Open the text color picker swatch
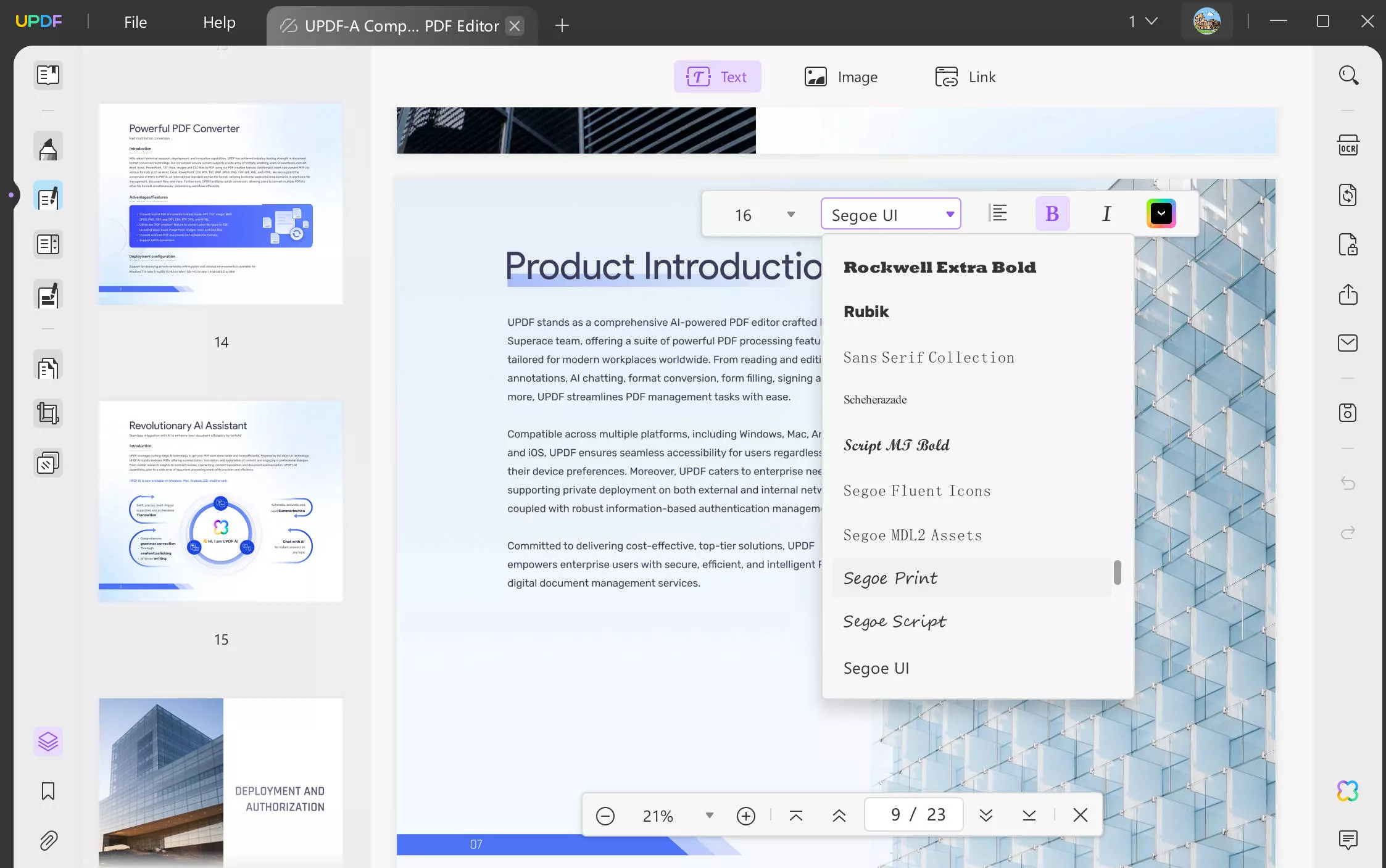Screen dimensions: 1386x868 [1161, 213]
